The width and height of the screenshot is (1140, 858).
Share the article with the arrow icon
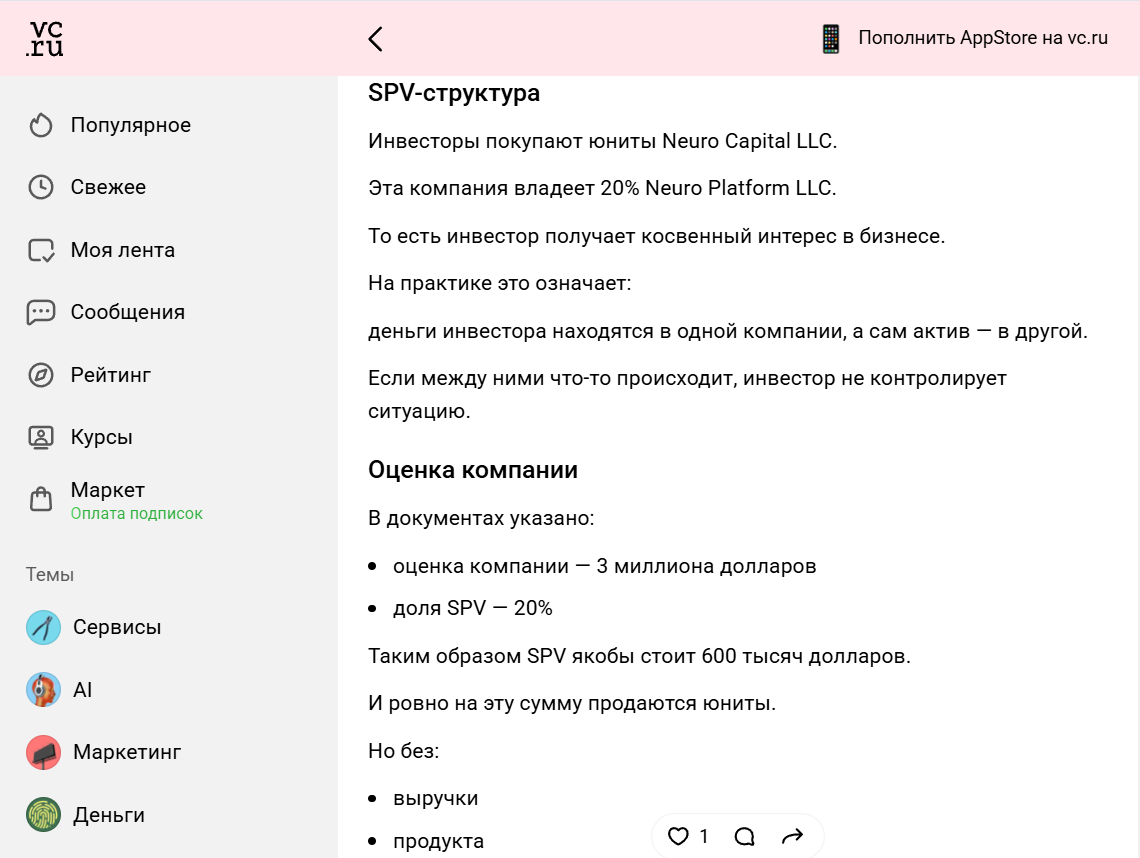pos(792,836)
